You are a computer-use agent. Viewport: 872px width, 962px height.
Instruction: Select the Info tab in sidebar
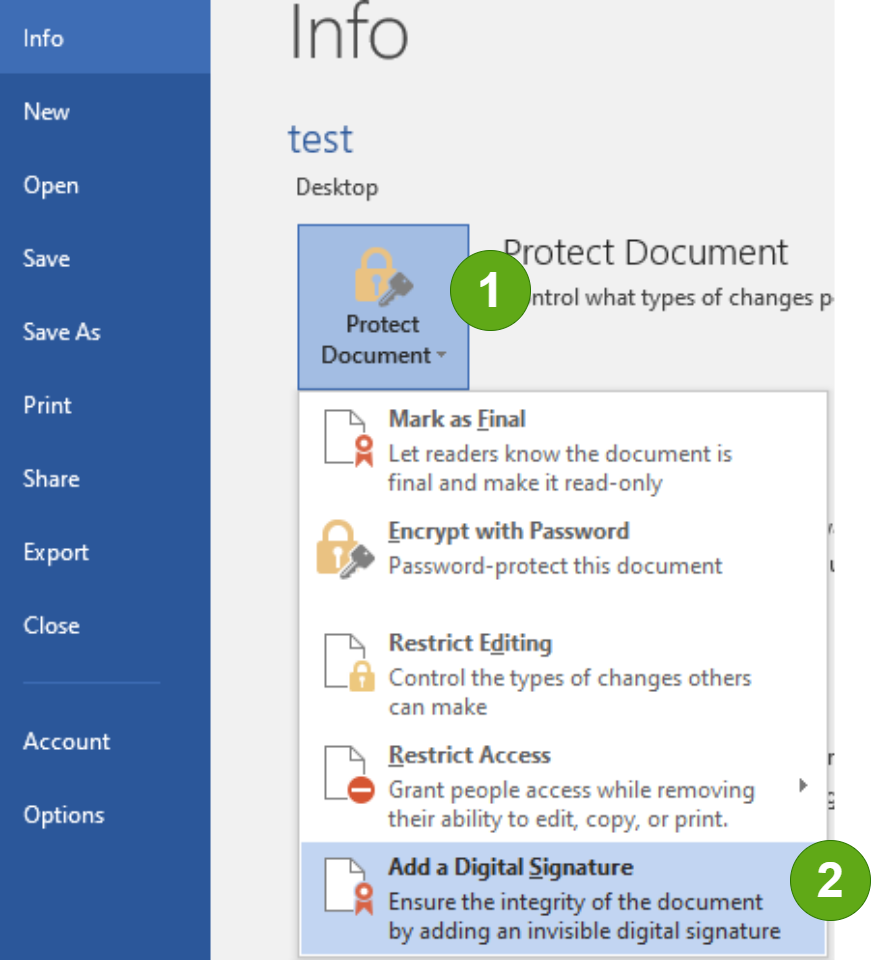click(x=43, y=38)
